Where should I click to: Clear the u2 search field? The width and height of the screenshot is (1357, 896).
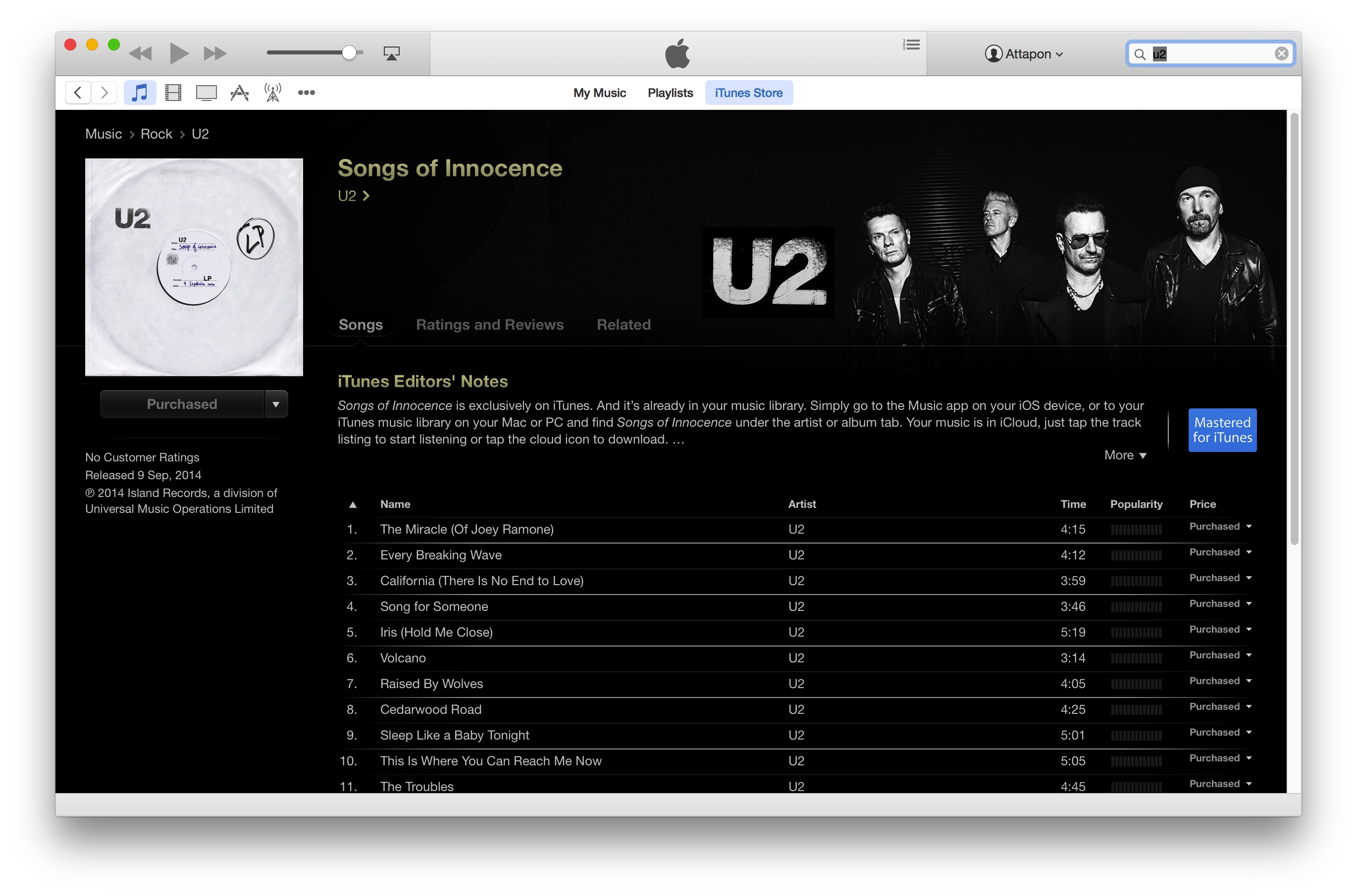1281,54
